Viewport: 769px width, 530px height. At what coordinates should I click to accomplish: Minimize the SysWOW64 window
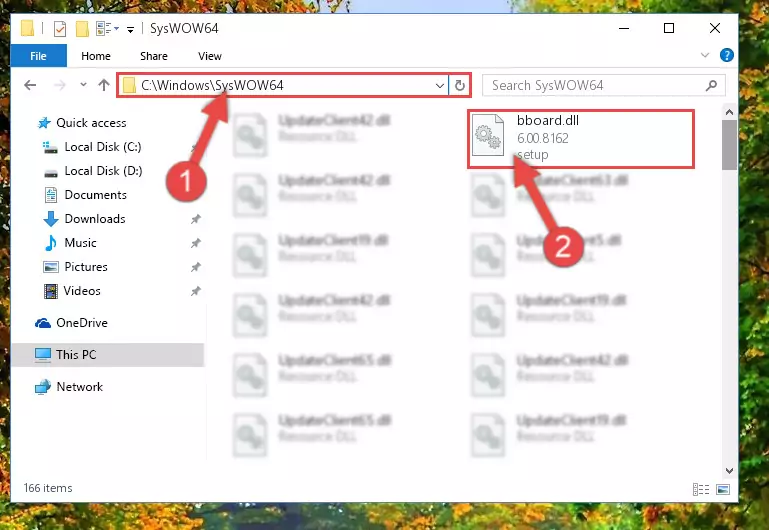(x=624, y=28)
